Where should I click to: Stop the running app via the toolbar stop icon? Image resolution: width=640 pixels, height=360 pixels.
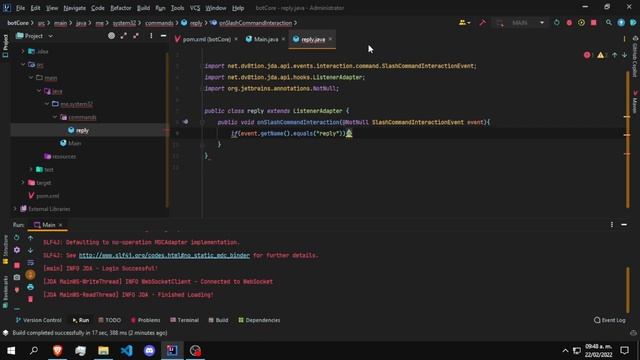593,23
